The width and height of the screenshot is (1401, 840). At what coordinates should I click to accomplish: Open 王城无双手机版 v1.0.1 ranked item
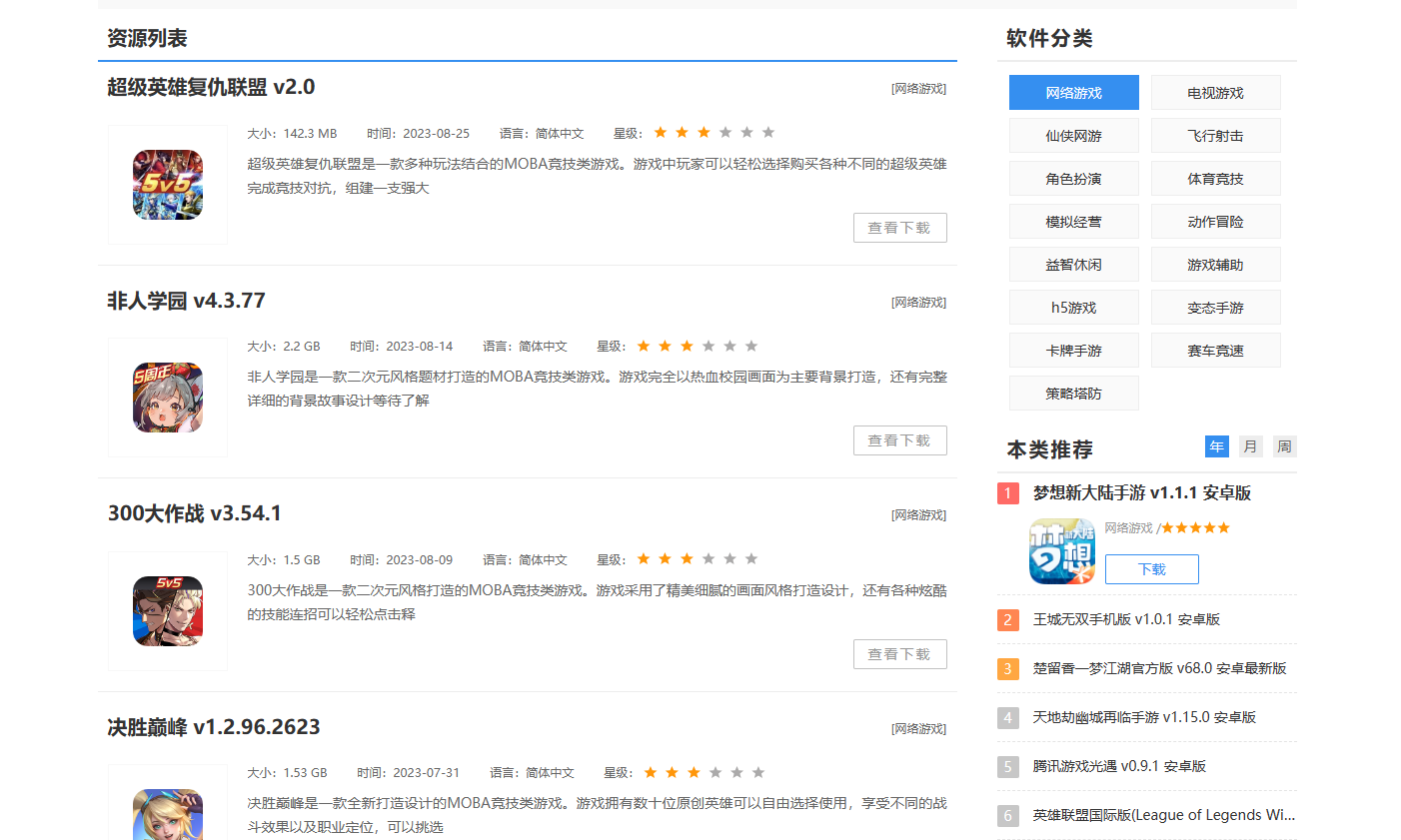(x=1126, y=619)
